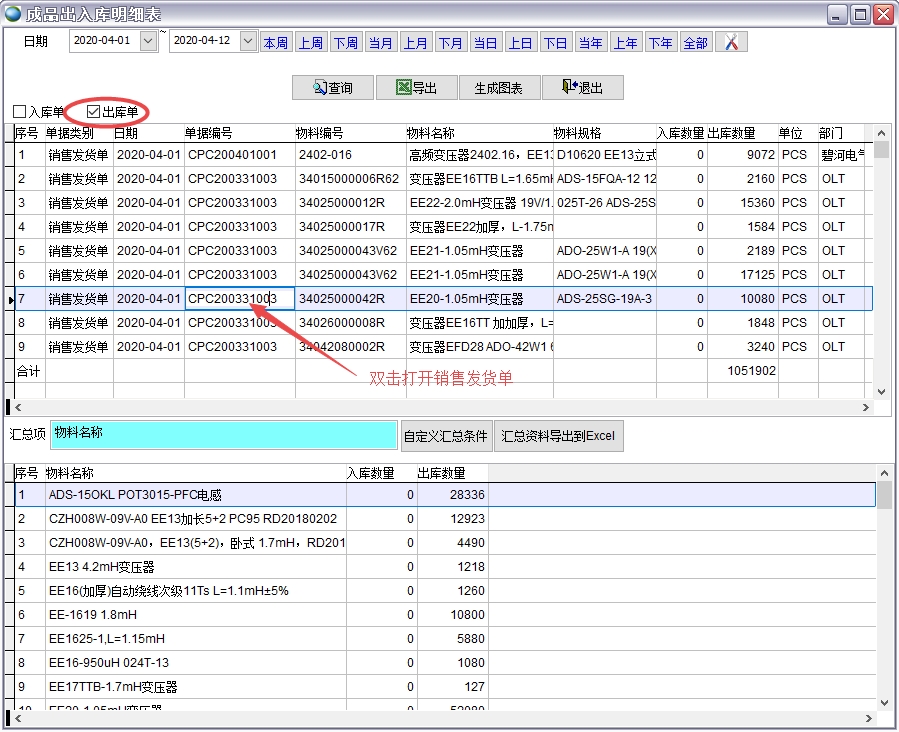The image size is (899, 732).
Task: Click the 退出 exit button
Action: coord(582,88)
